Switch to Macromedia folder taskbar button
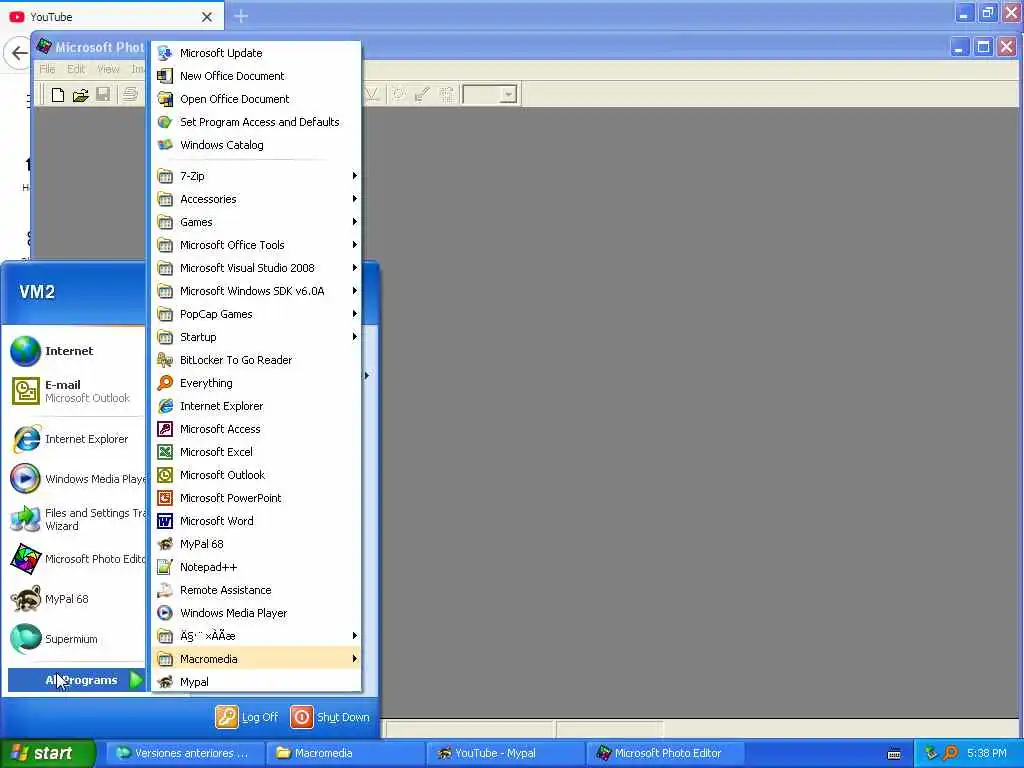Viewport: 1024px width, 768px height. click(345, 753)
